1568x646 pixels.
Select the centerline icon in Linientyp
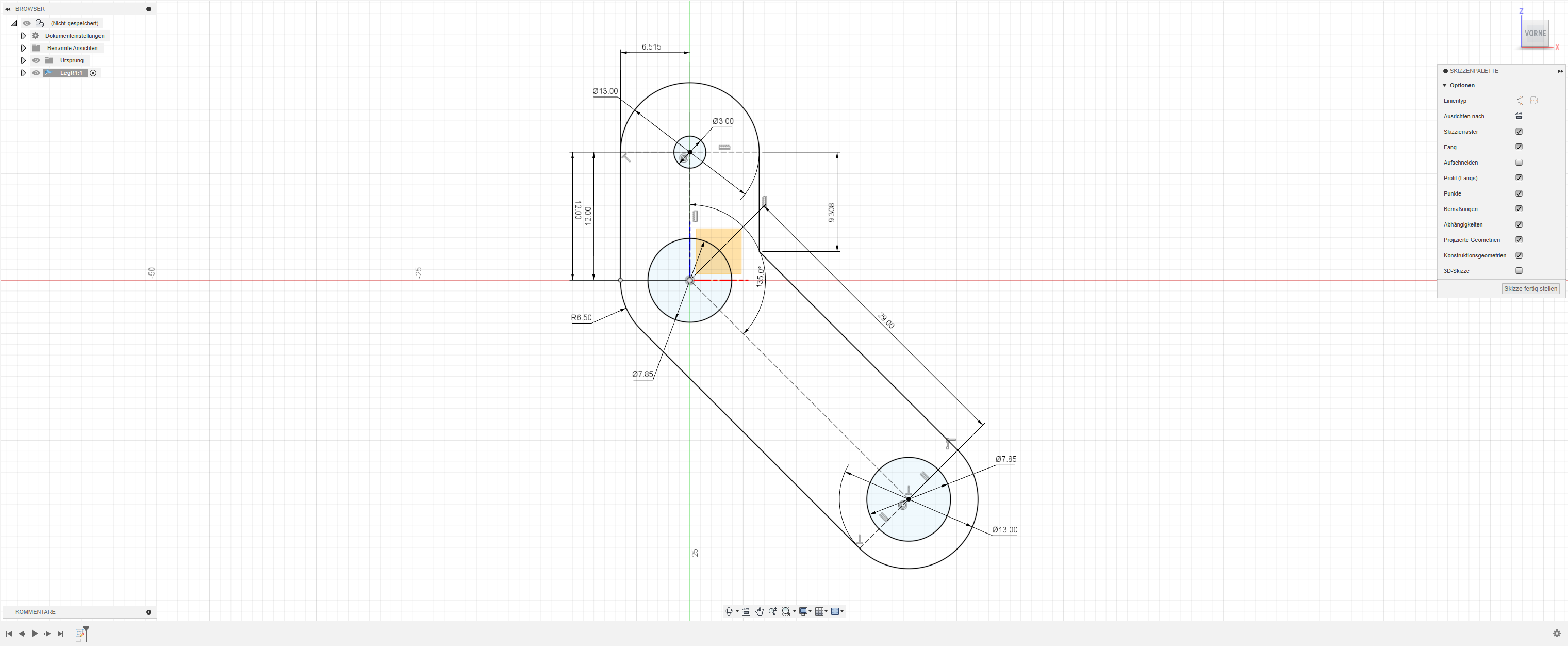pyautogui.click(x=1534, y=101)
